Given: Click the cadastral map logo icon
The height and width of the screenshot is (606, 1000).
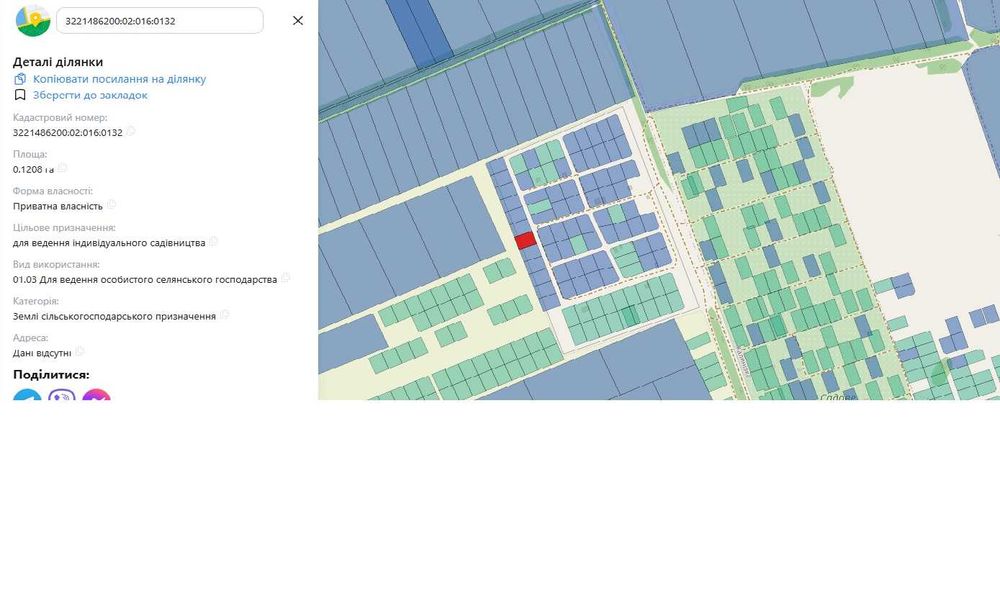Looking at the screenshot, I should coord(33,20).
